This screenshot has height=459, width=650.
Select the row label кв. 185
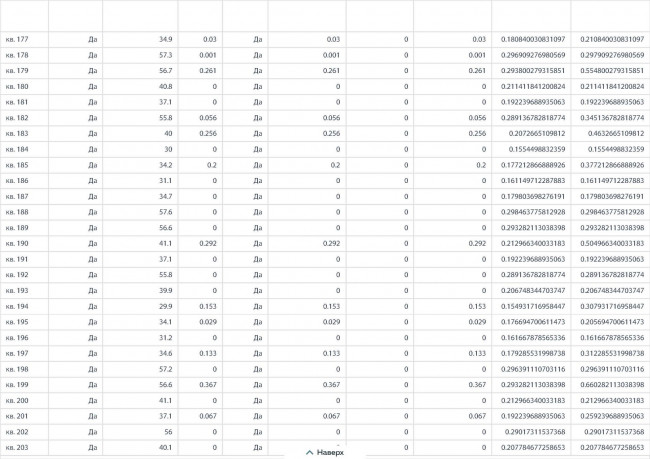pyautogui.click(x=17, y=165)
